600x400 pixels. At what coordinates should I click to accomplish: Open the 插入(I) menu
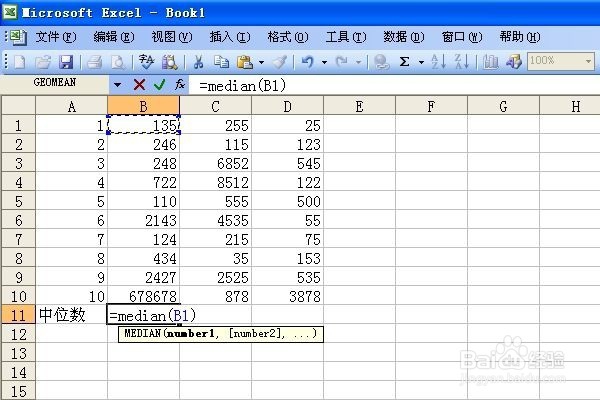point(230,37)
